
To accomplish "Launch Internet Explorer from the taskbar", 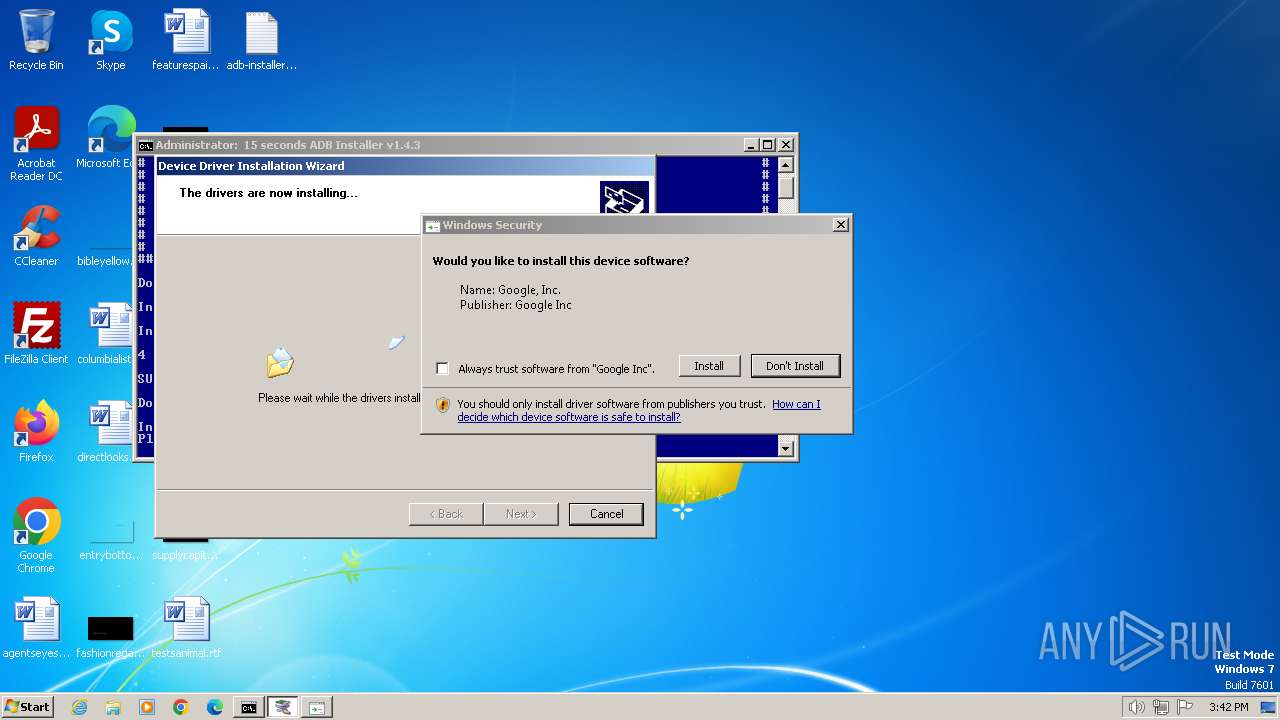I will (79, 707).
